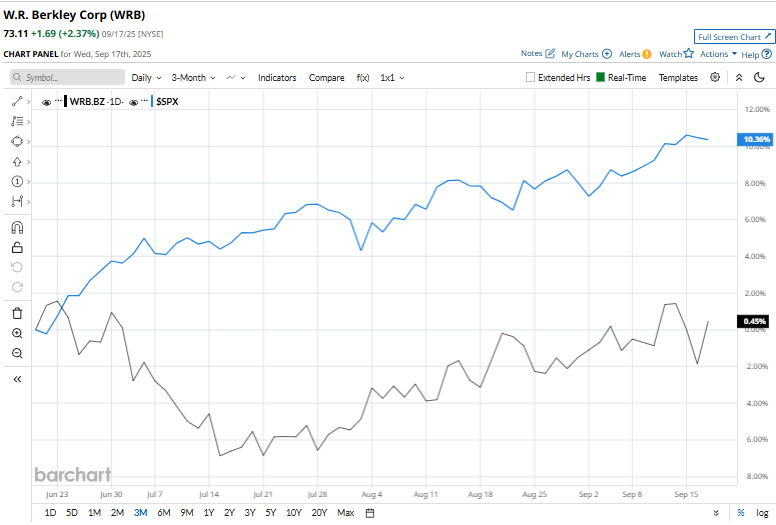Add to My Charts plus icon
This screenshot has width=776, height=525.
click(x=607, y=53)
